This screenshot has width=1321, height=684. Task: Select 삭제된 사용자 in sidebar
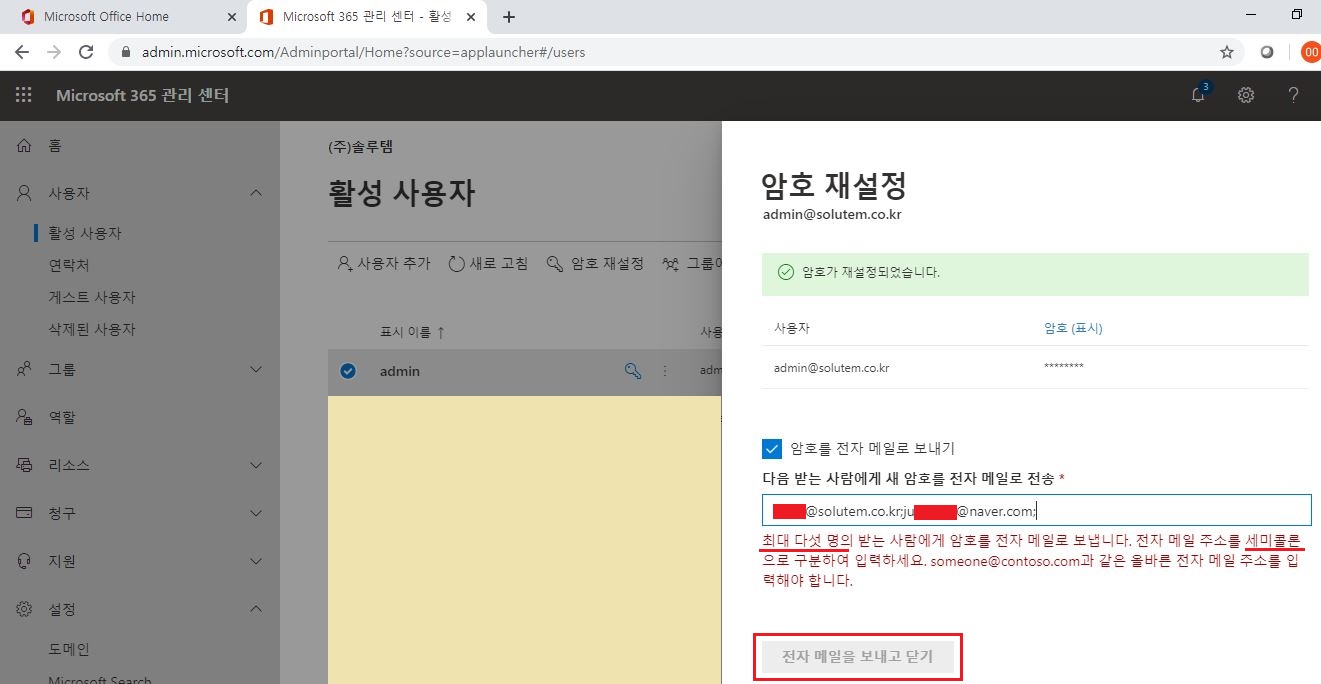(92, 329)
